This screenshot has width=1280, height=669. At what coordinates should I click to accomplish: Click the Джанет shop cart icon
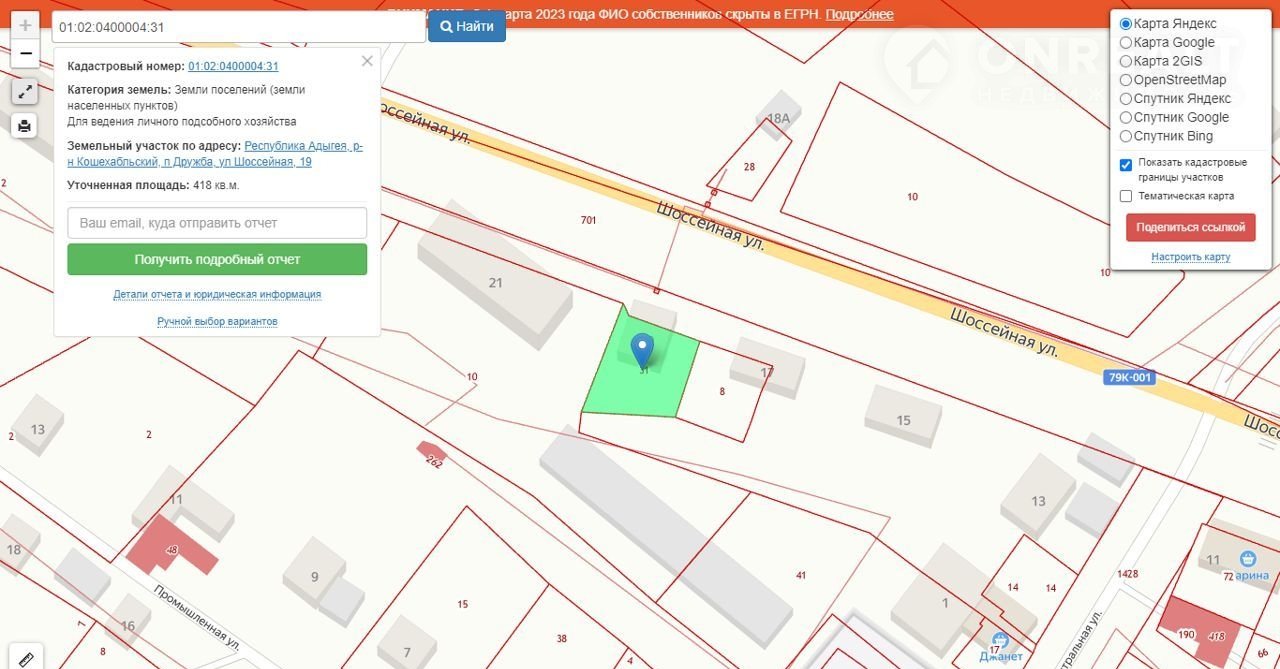[997, 640]
